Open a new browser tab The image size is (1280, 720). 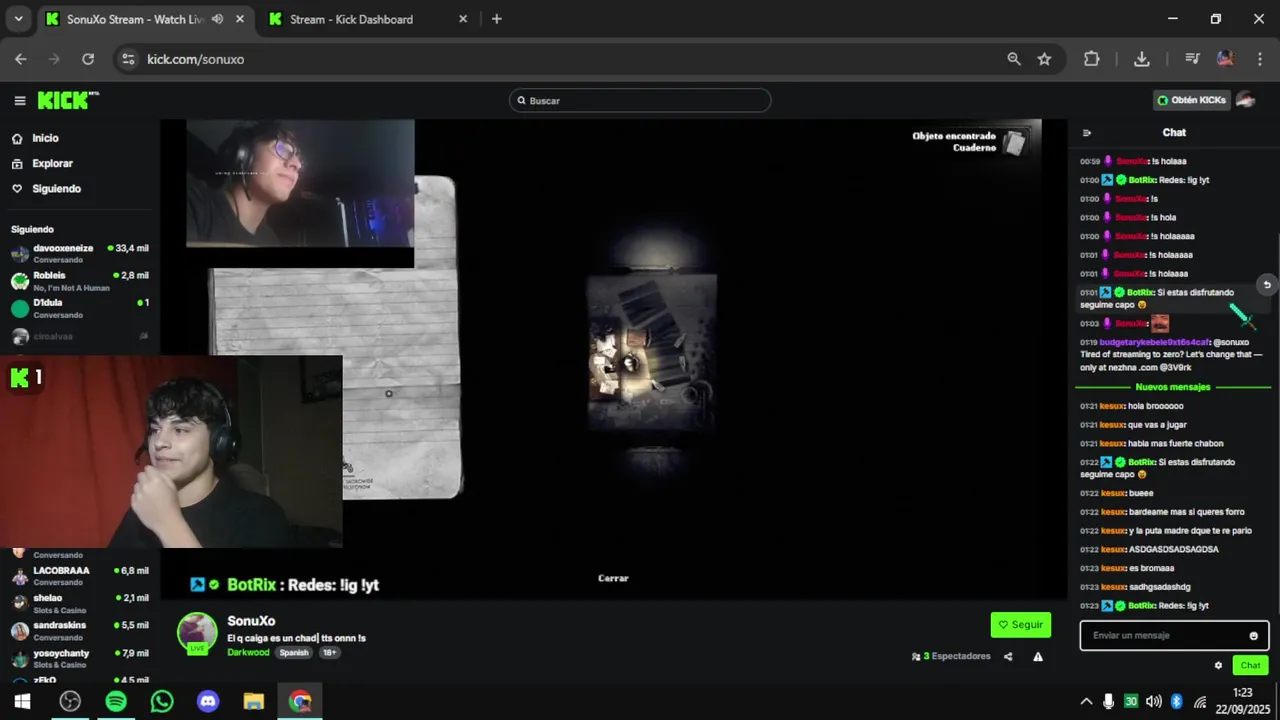click(496, 19)
